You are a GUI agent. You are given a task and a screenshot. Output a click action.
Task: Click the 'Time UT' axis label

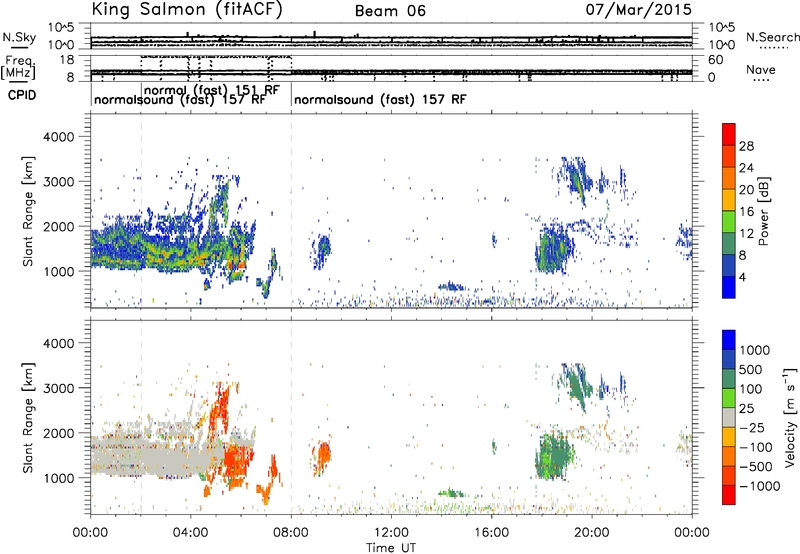pos(391,548)
